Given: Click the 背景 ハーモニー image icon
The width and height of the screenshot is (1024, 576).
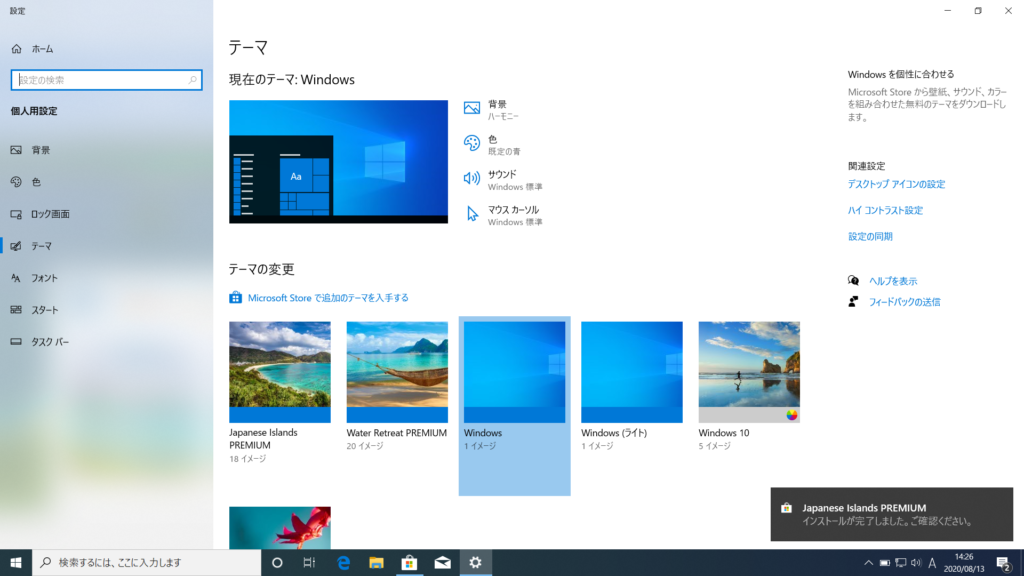Looking at the screenshot, I should pyautogui.click(x=472, y=108).
